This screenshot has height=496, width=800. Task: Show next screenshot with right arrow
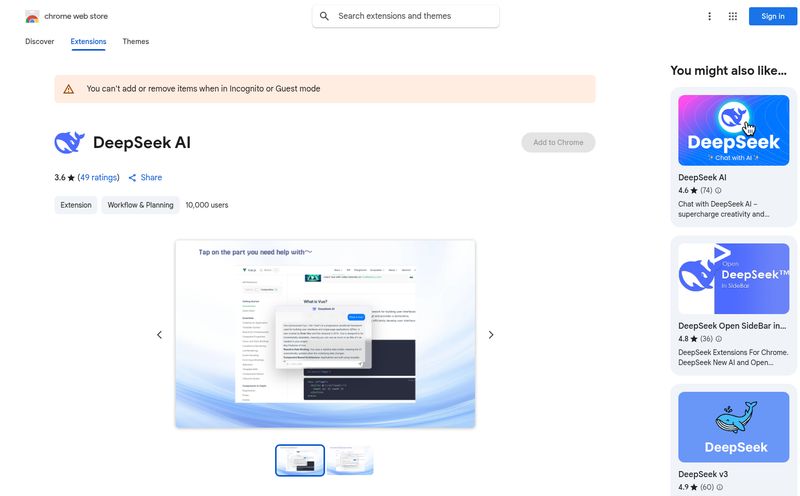(x=491, y=335)
